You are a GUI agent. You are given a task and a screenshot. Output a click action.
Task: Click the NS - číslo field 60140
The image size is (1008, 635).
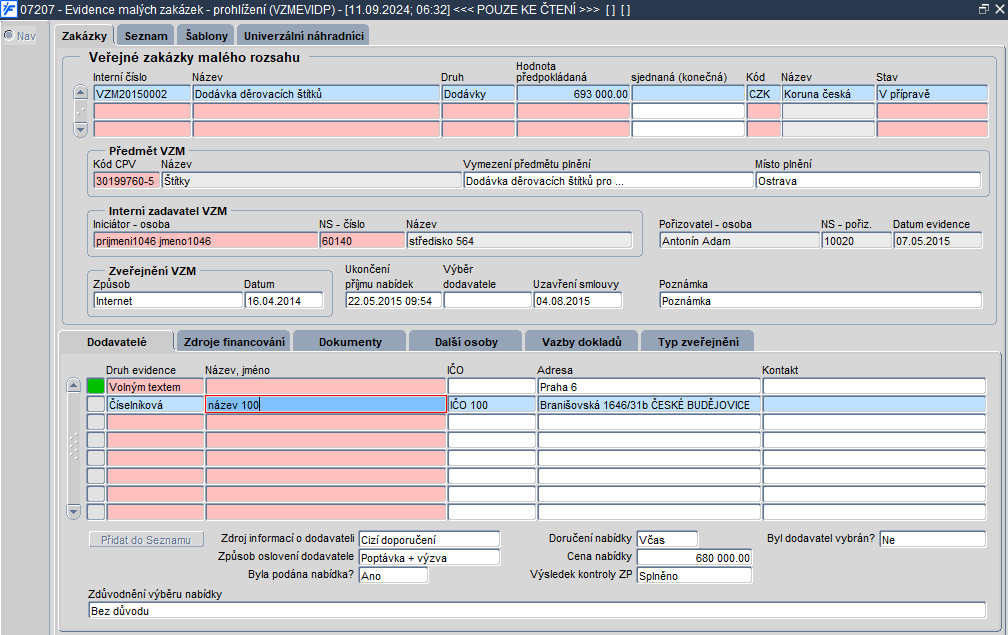pos(363,241)
